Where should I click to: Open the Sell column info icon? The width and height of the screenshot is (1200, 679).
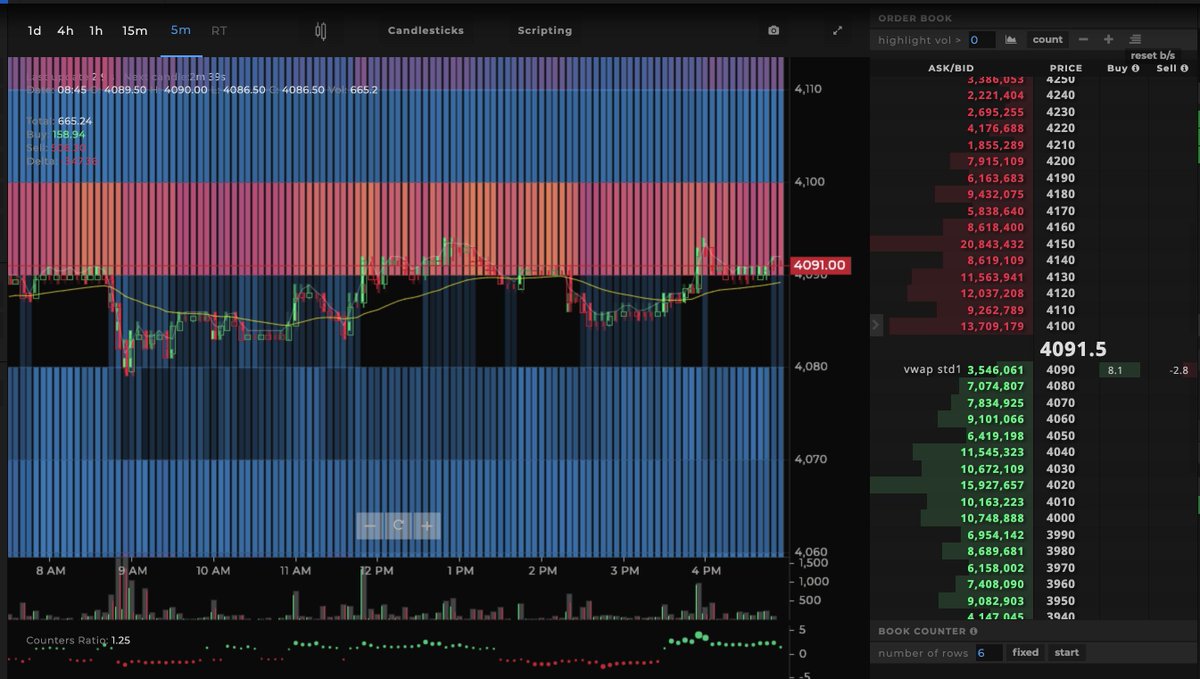coord(1183,68)
